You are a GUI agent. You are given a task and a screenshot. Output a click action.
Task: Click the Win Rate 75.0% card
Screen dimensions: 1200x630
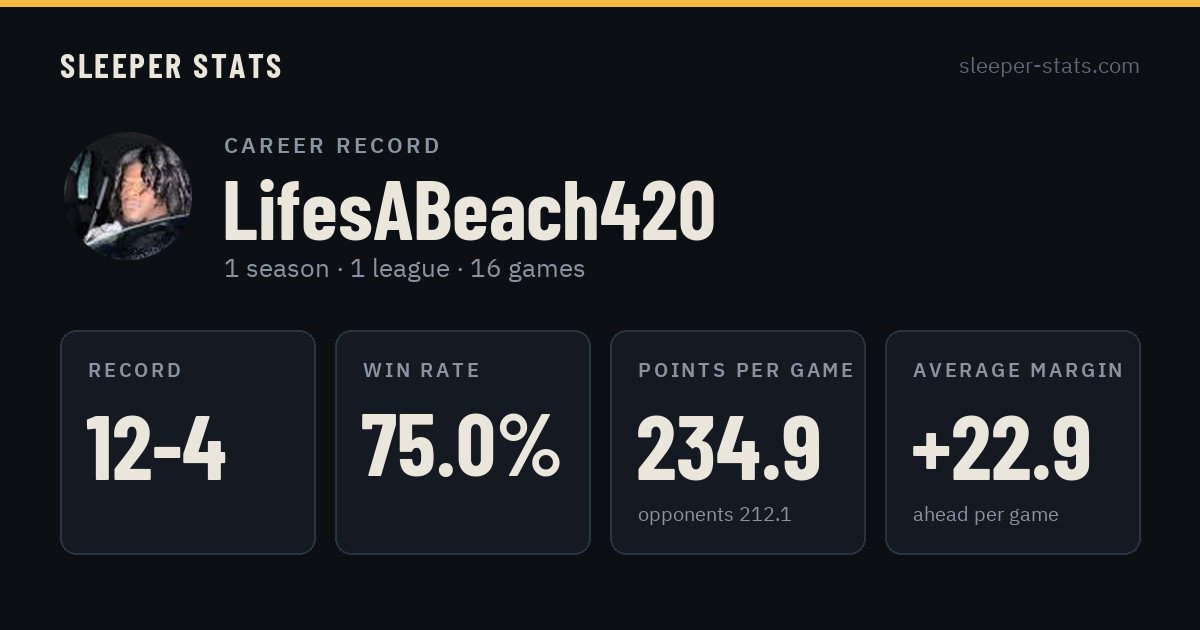pyautogui.click(x=463, y=442)
